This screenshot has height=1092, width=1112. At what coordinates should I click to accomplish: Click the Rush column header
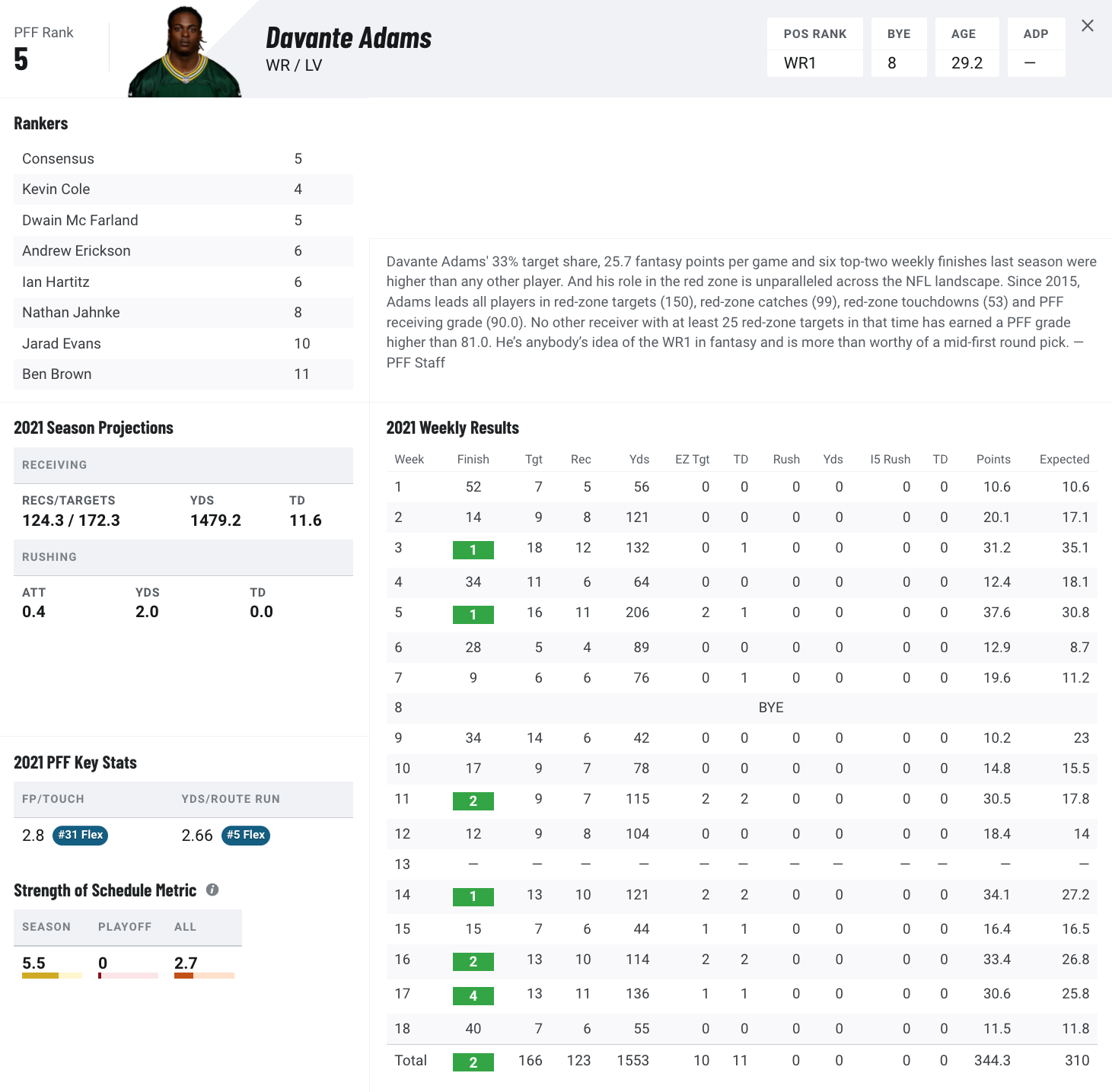click(786, 459)
